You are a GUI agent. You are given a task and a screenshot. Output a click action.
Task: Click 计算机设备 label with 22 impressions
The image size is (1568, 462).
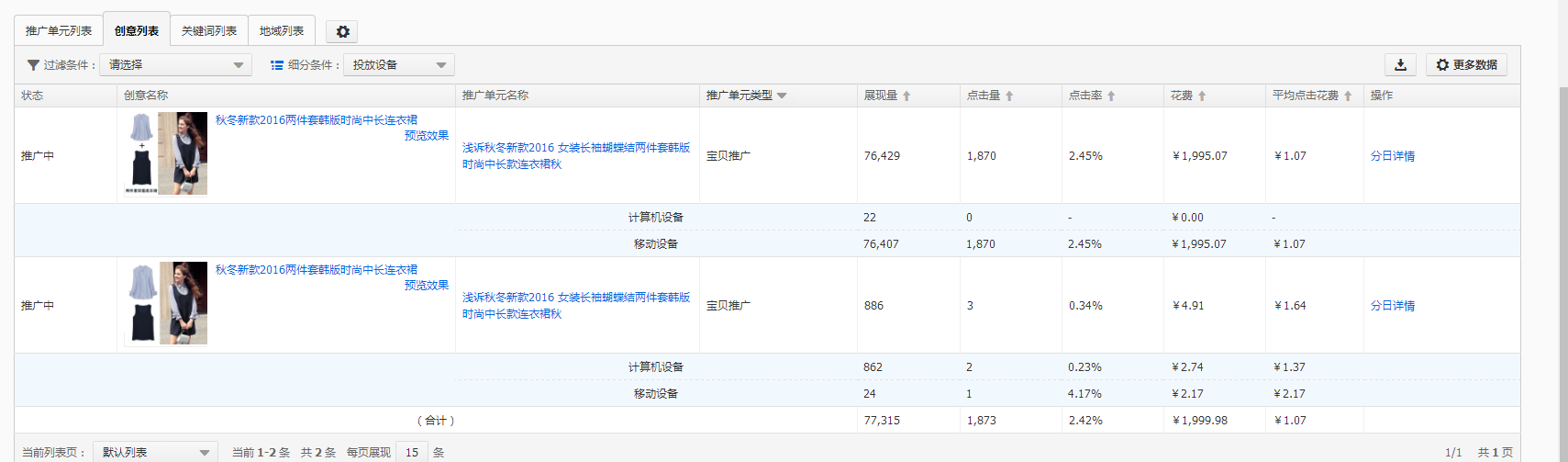pyautogui.click(x=656, y=218)
